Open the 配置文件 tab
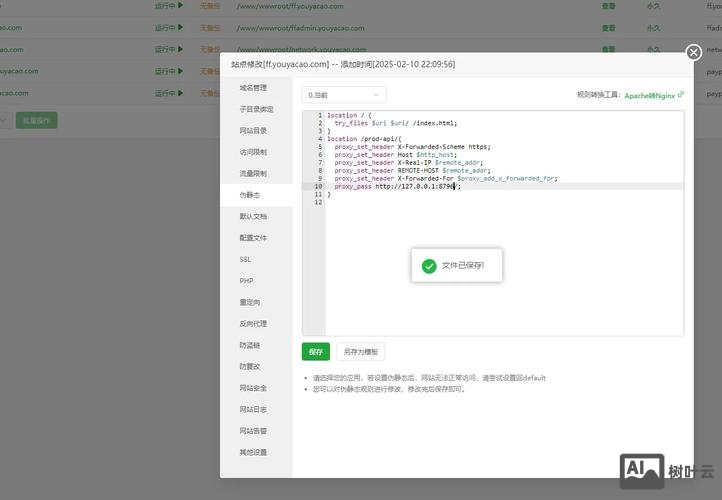 click(253, 238)
